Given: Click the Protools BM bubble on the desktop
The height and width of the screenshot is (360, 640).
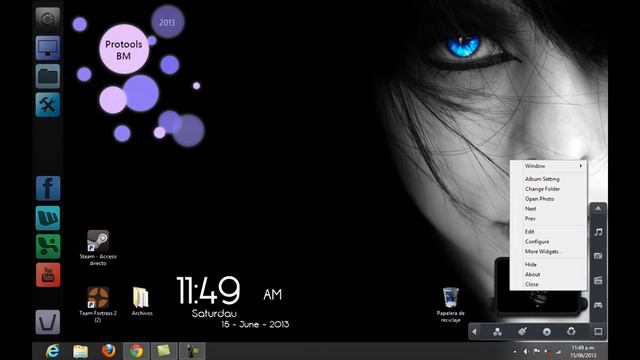Looking at the screenshot, I should (124, 49).
